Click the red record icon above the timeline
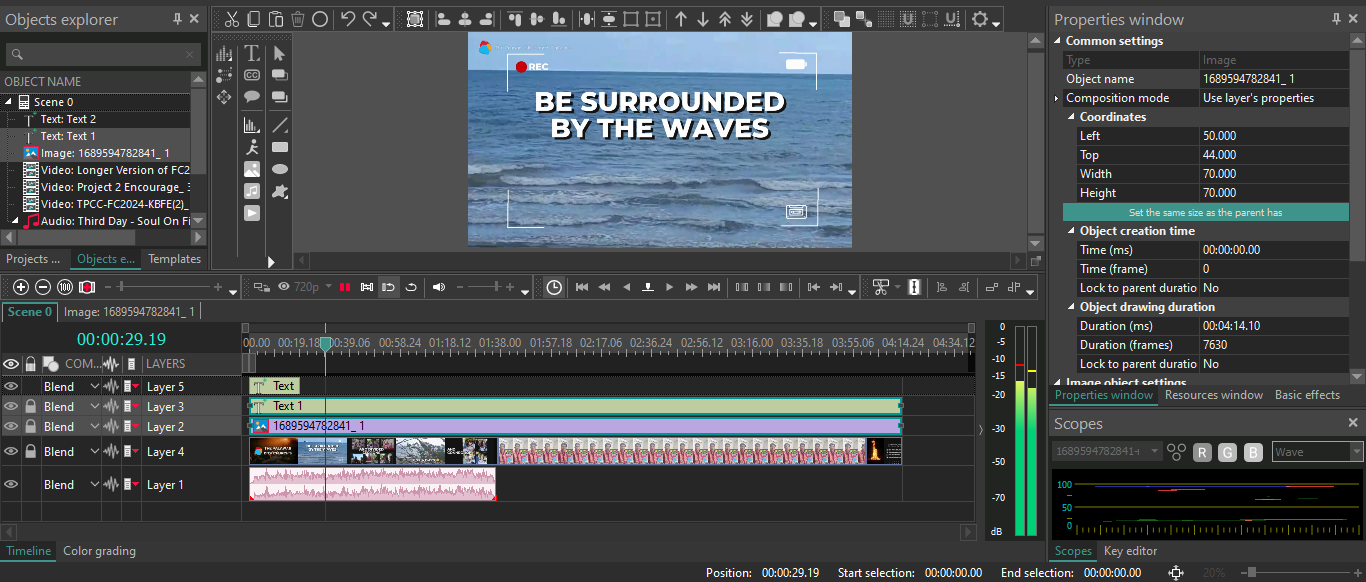 point(87,287)
